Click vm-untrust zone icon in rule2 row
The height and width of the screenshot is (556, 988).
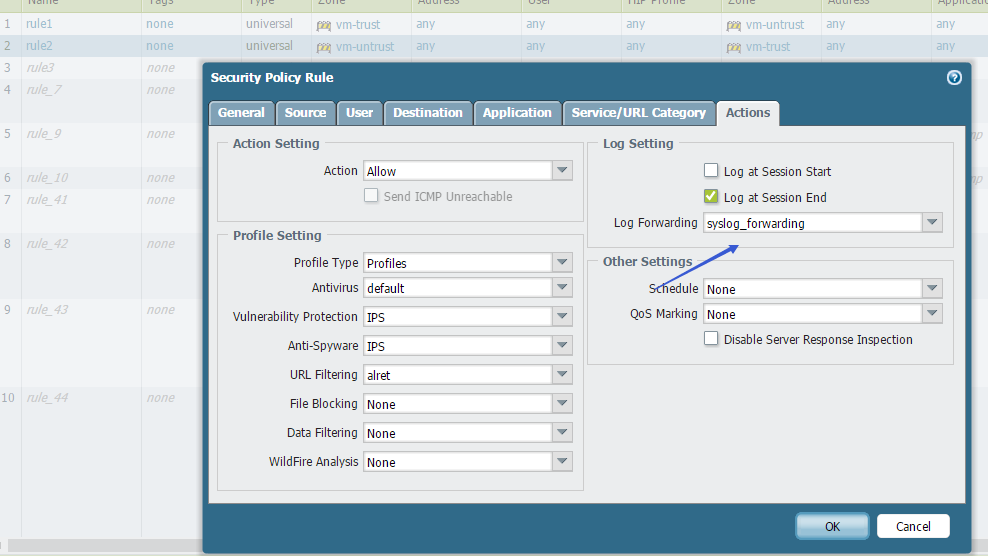pyautogui.click(x=324, y=47)
